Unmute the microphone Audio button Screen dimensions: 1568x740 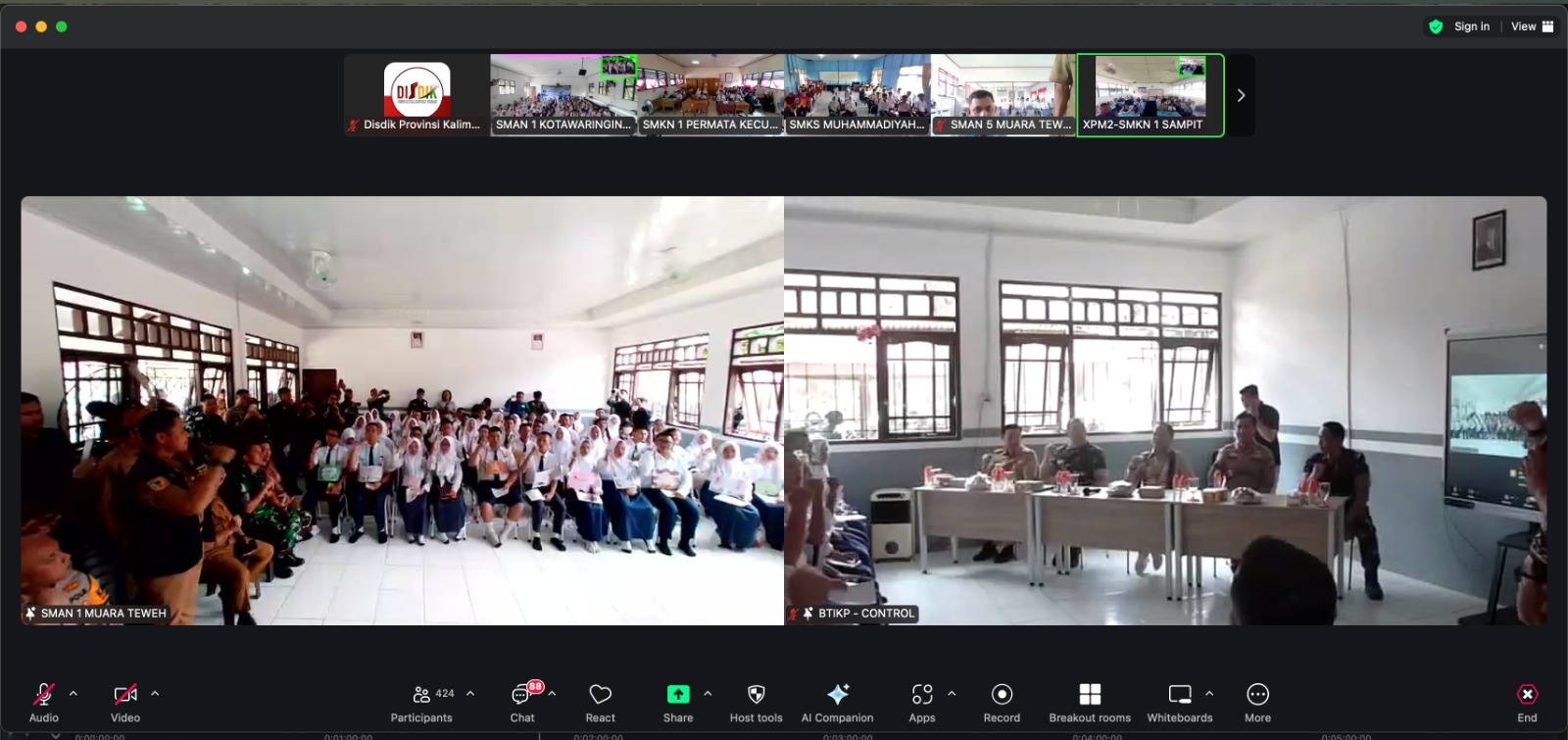tap(44, 695)
